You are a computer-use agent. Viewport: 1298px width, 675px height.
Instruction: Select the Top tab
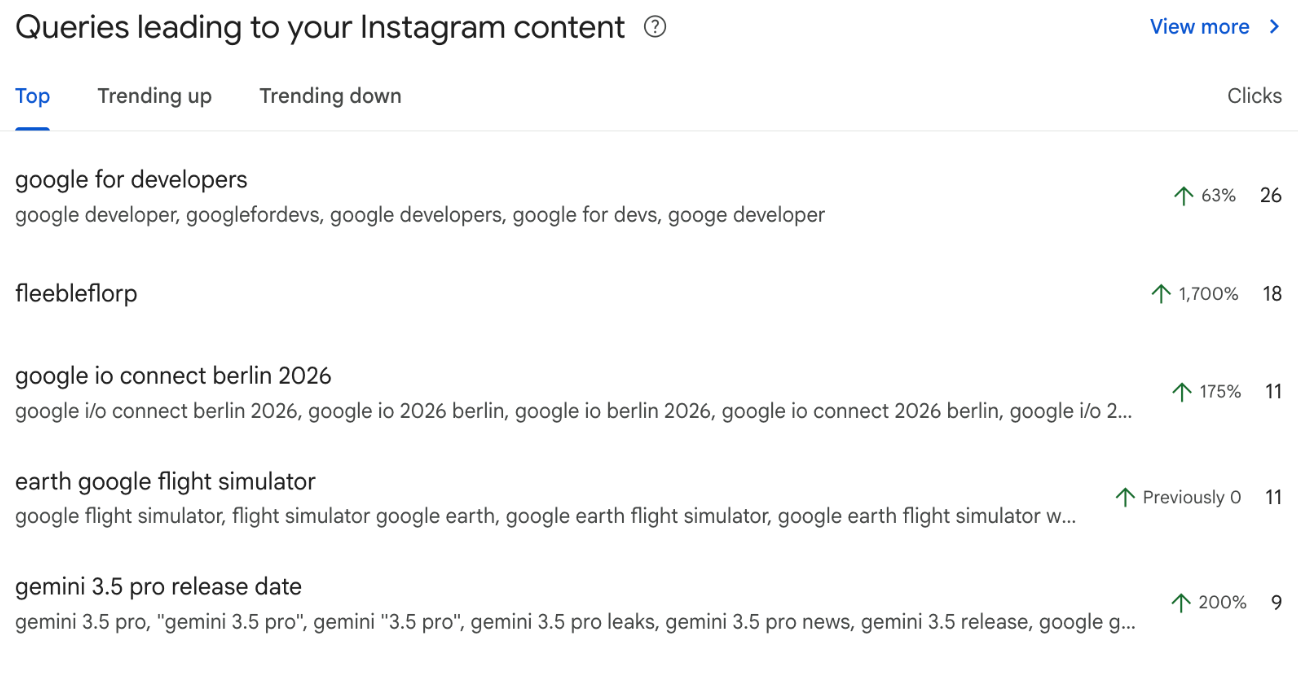point(32,96)
